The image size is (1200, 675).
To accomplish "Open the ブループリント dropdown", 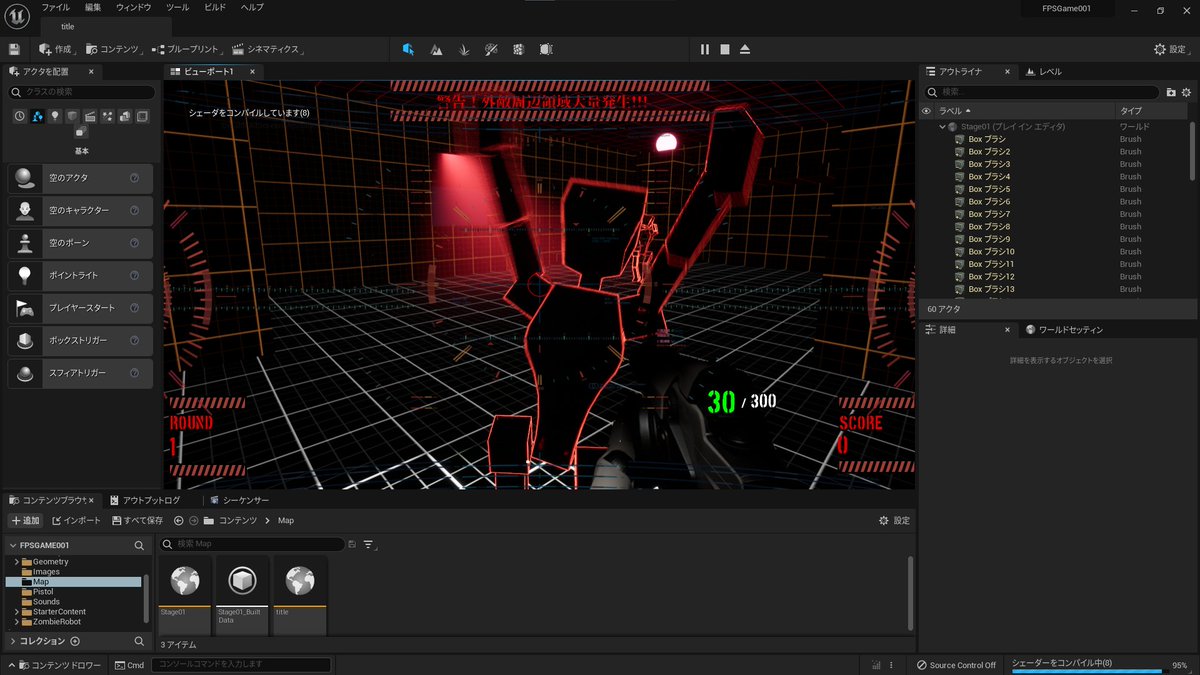I will [x=187, y=49].
